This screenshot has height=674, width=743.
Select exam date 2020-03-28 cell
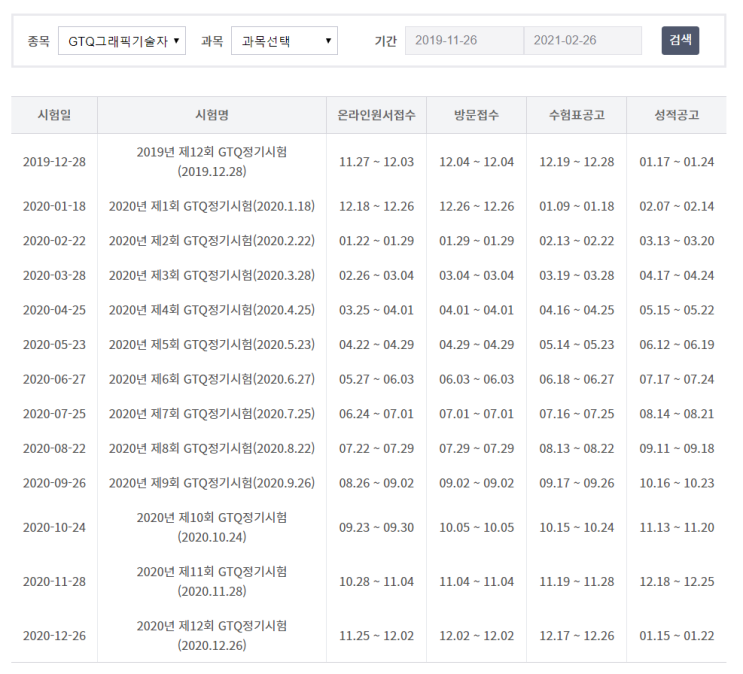click(54, 276)
